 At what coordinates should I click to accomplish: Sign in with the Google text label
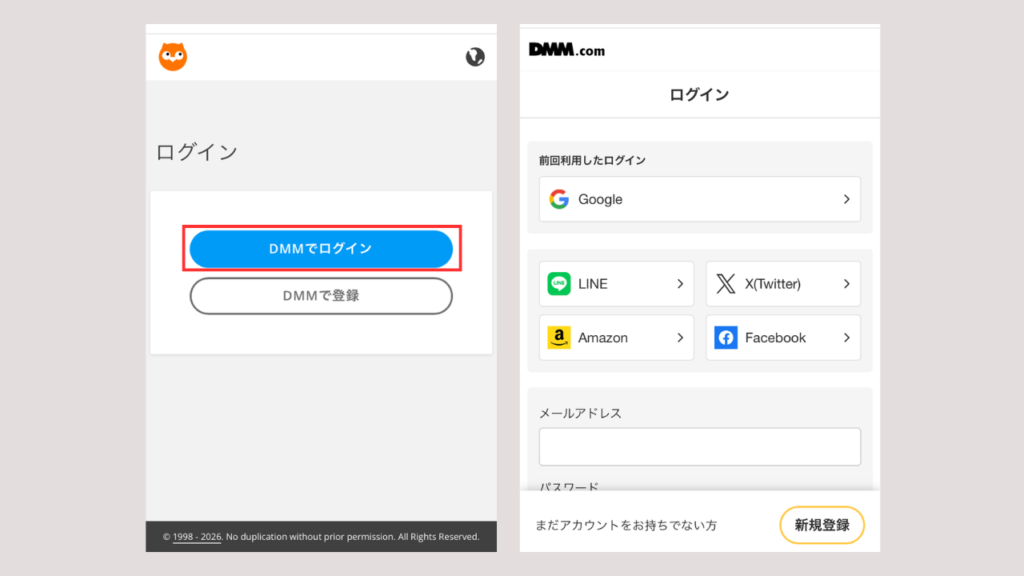tap(600, 199)
